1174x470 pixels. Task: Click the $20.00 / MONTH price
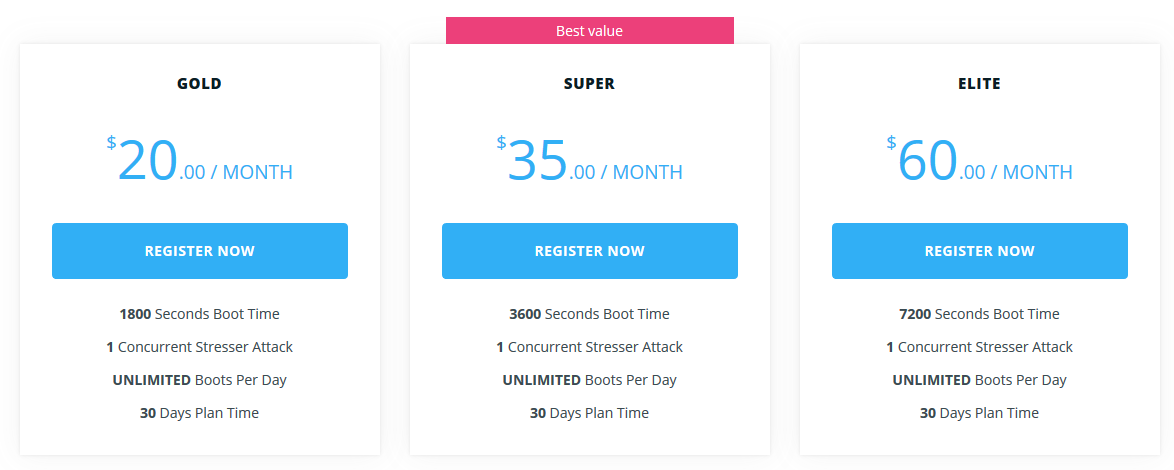click(200, 161)
